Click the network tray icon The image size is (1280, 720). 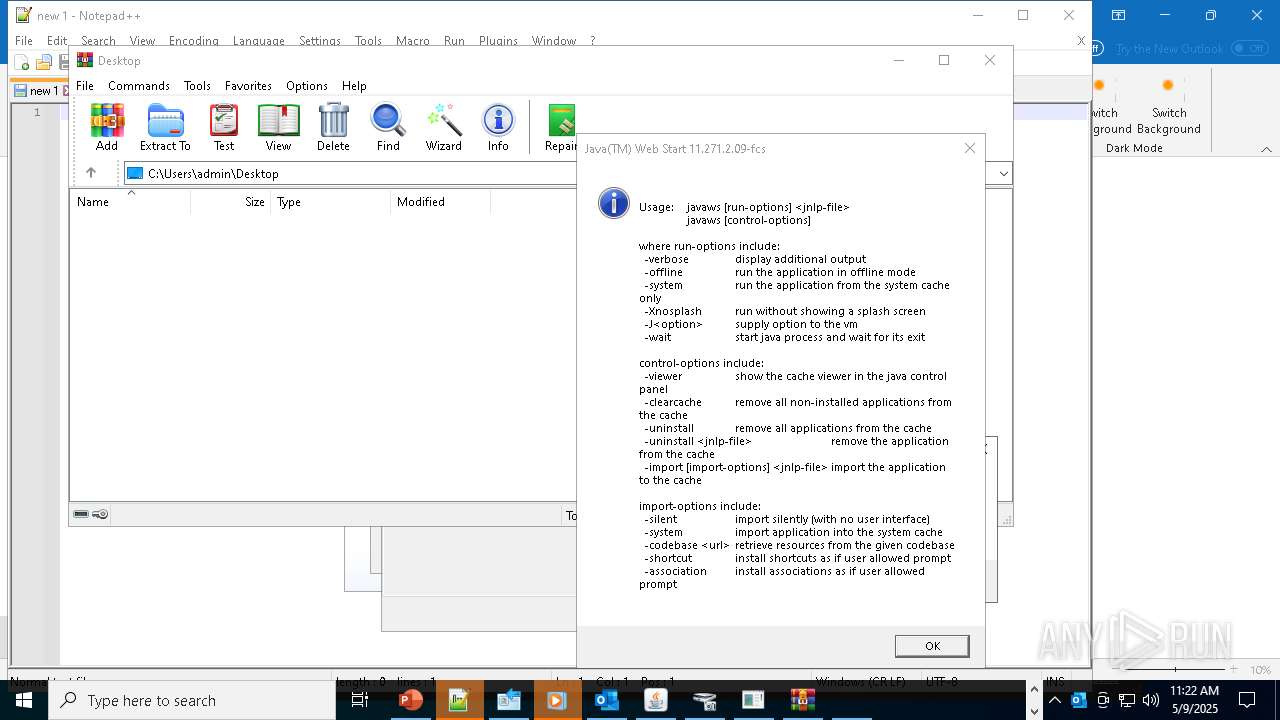1126,700
